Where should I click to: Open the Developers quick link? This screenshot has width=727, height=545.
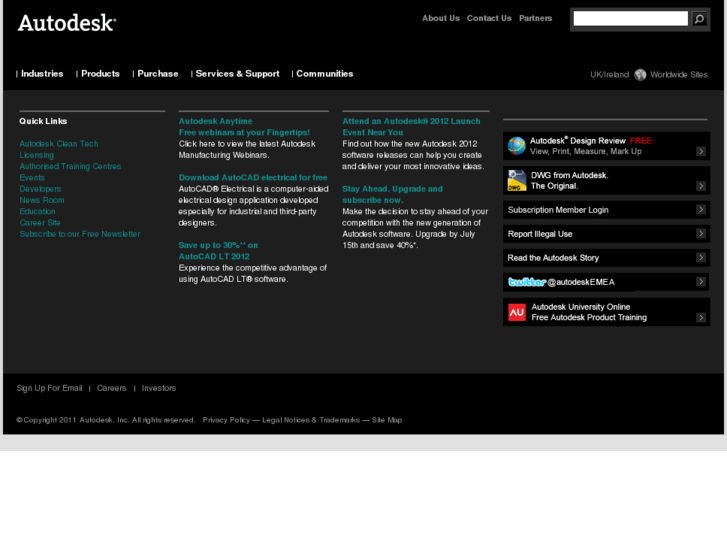(40, 189)
